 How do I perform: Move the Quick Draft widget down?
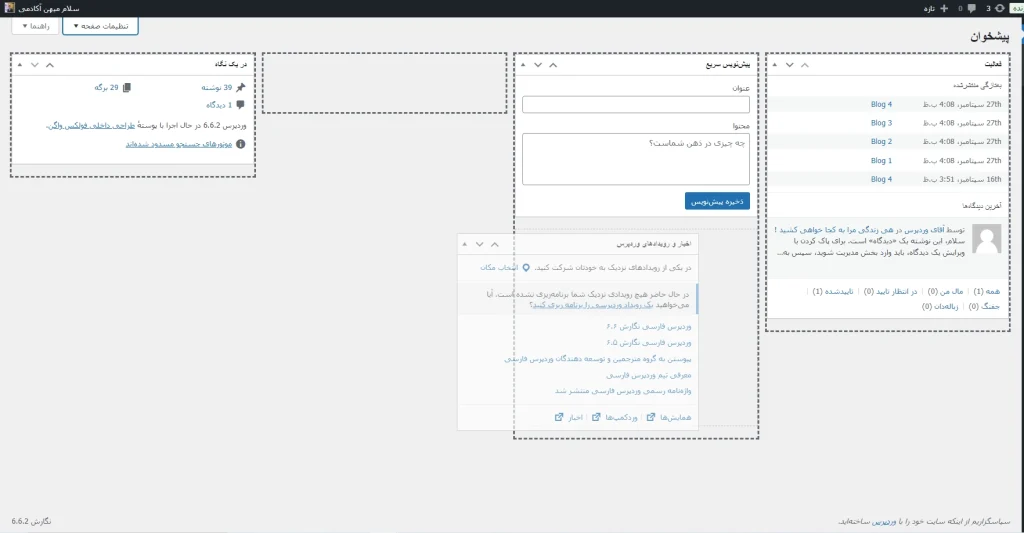538,64
